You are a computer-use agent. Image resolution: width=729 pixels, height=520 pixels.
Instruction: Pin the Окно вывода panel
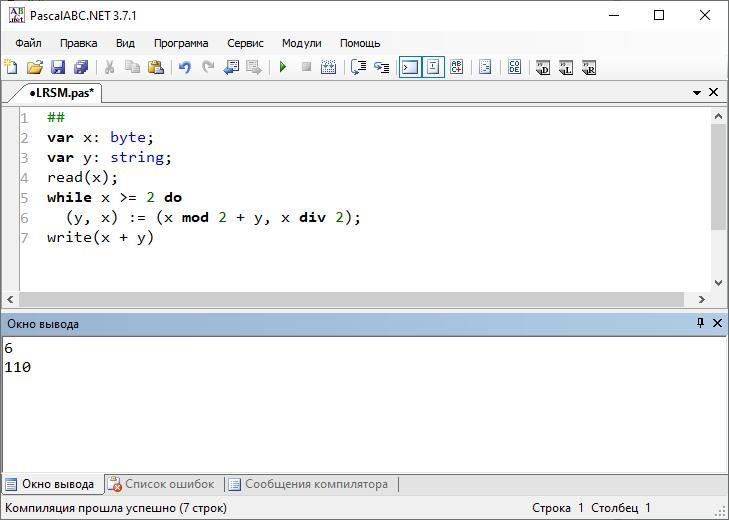[700, 323]
